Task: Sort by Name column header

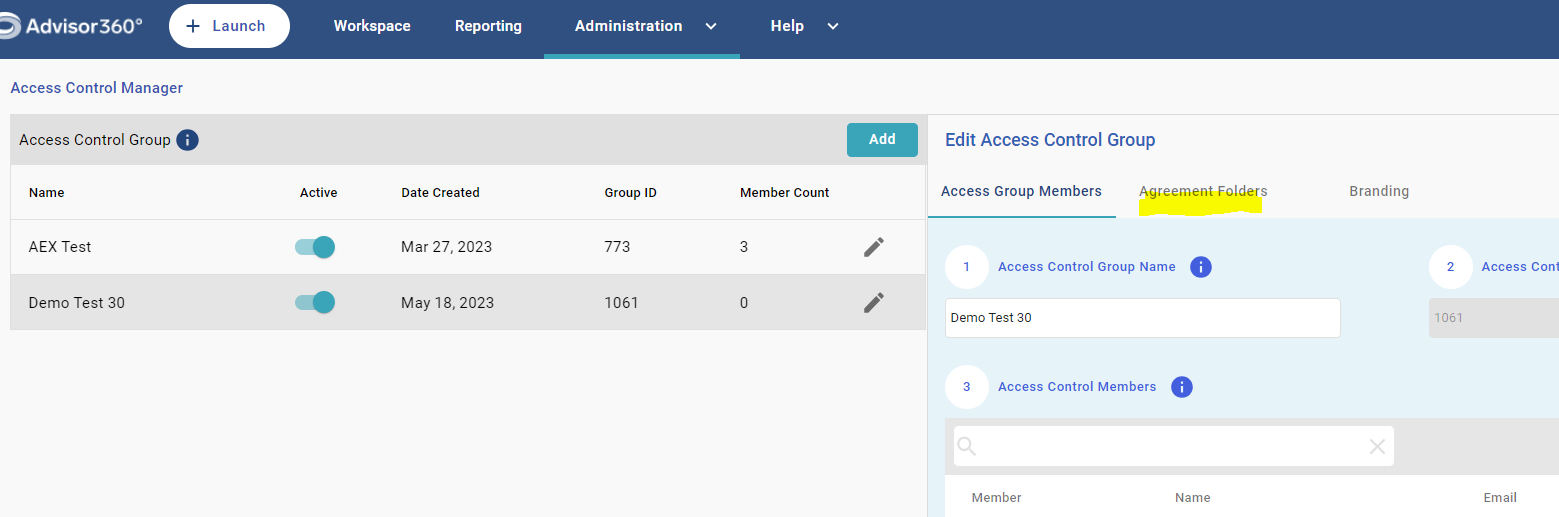Action: (46, 193)
